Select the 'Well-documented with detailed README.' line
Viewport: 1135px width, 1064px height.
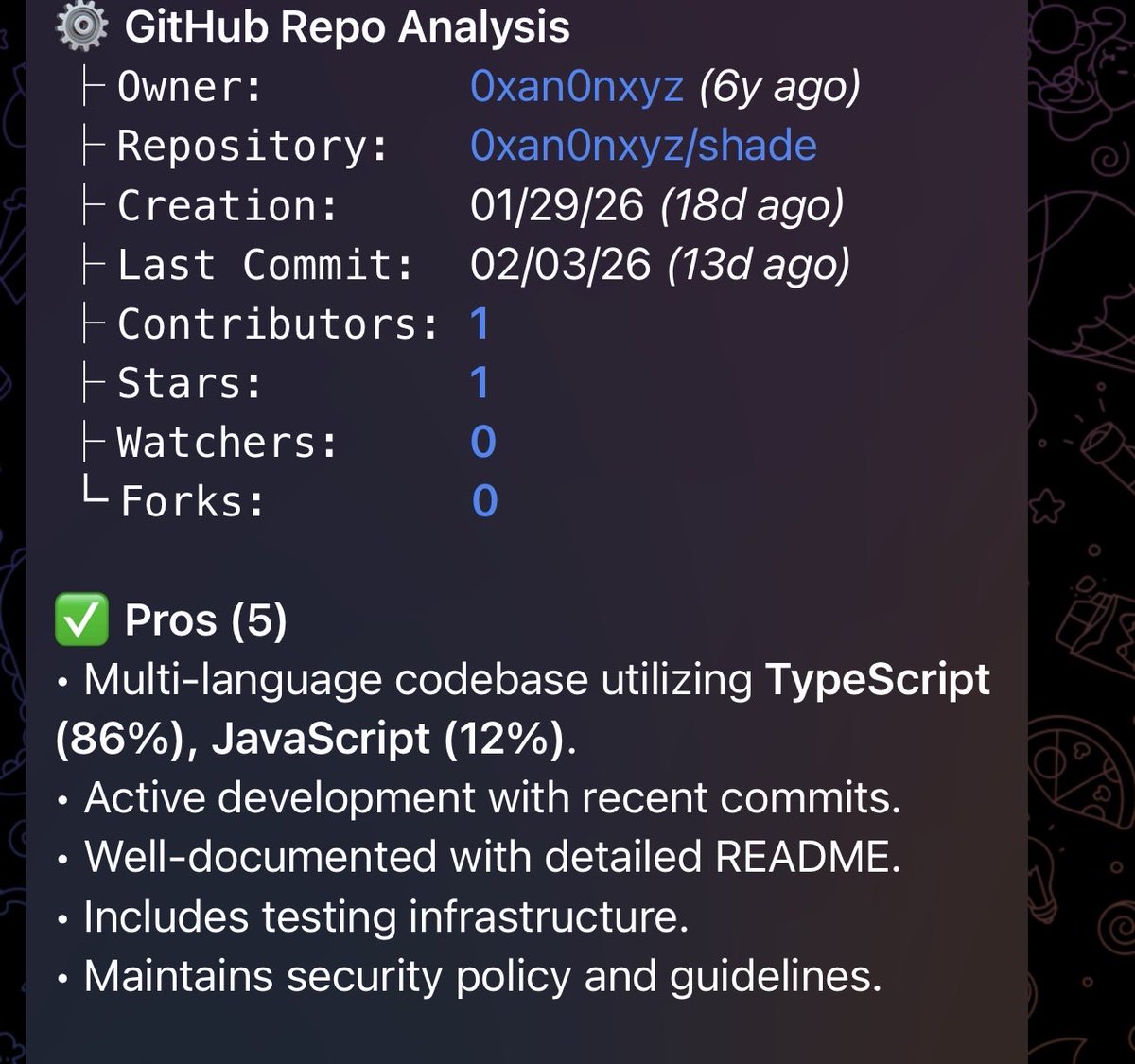(492, 857)
